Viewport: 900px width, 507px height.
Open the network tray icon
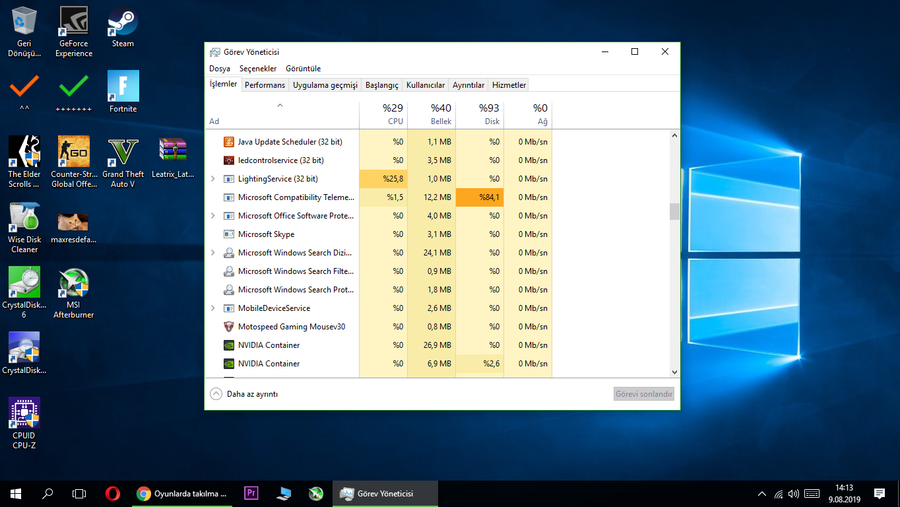tap(778, 494)
